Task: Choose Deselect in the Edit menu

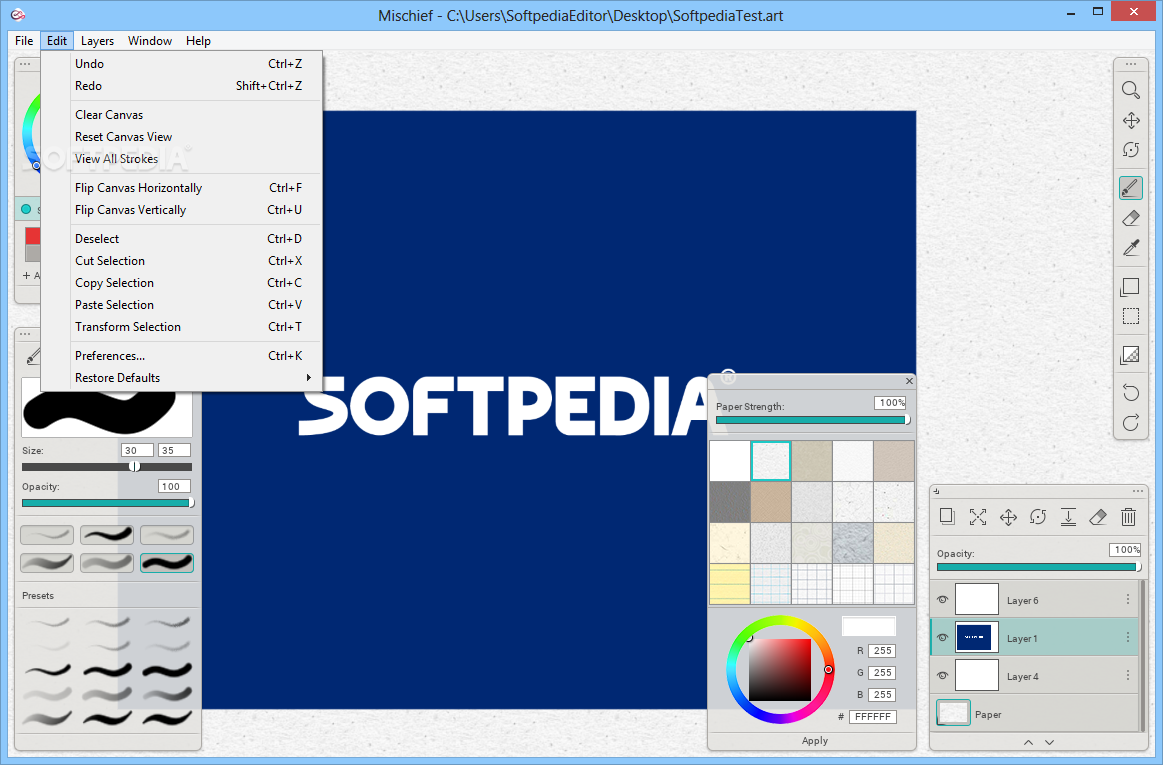Action: pyautogui.click(x=182, y=239)
